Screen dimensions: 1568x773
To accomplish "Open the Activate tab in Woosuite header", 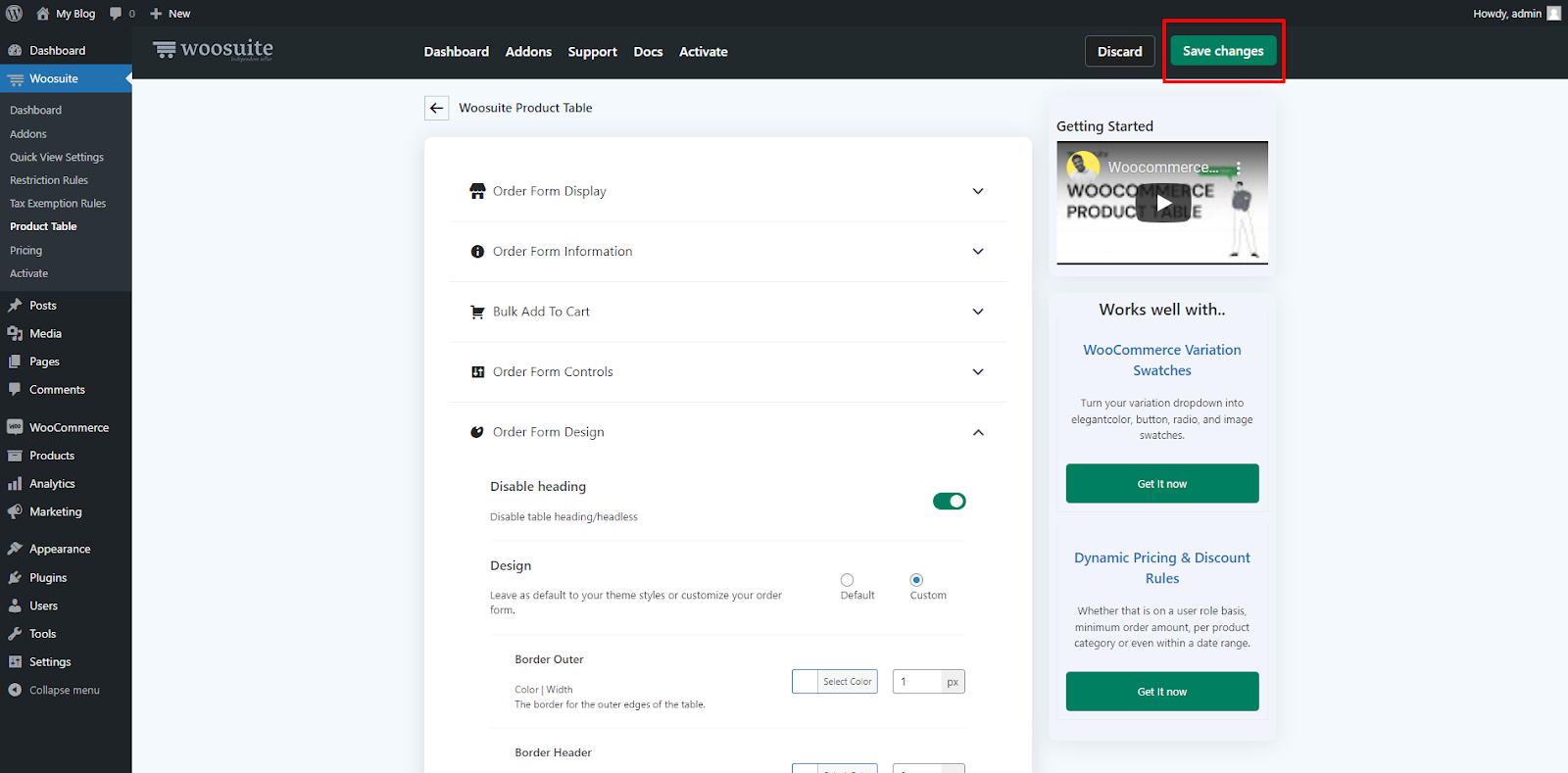I will pos(704,52).
